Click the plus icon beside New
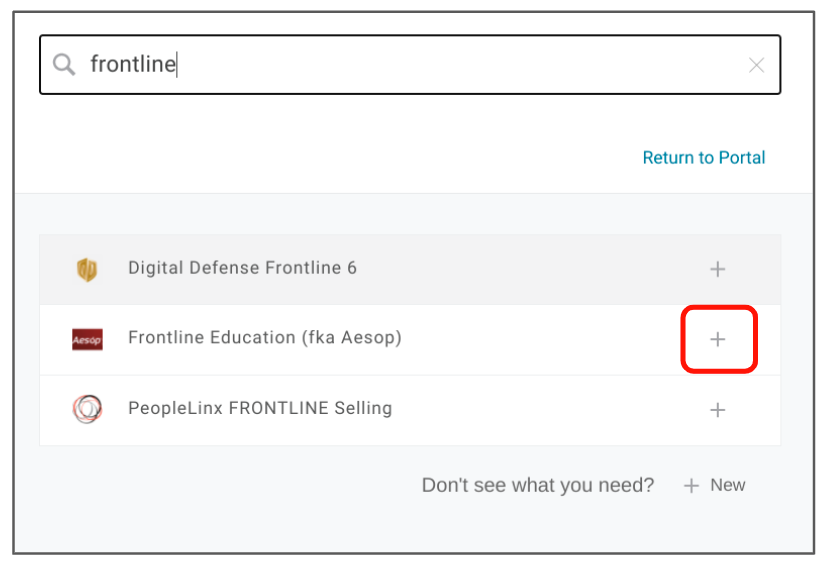The height and width of the screenshot is (567, 829). (x=691, y=486)
